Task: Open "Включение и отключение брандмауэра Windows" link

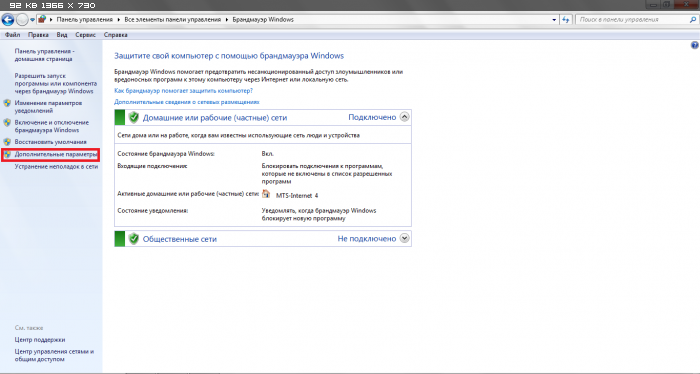Action: (51, 126)
